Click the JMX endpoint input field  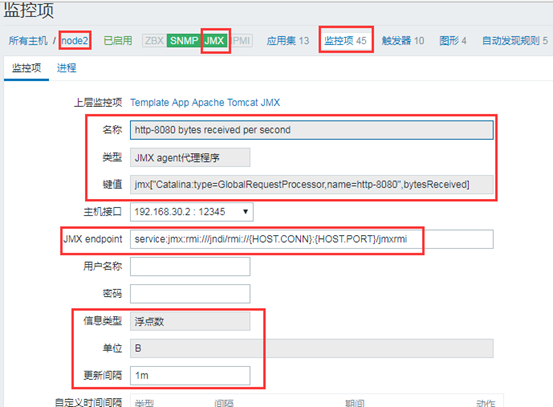(312, 239)
